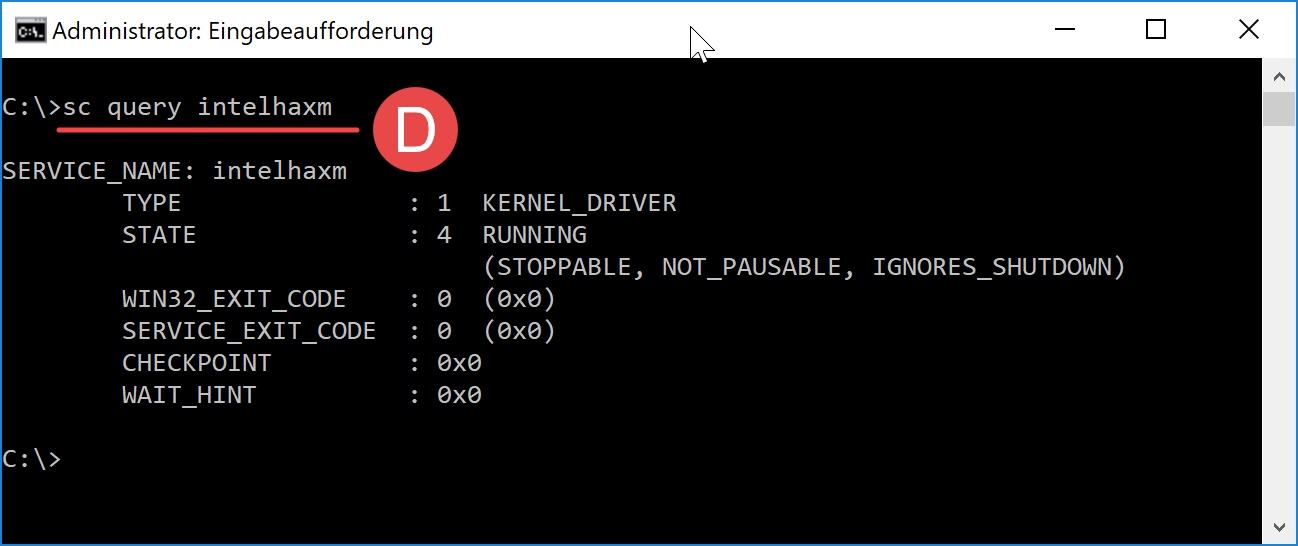1298x546 pixels.
Task: Click the red circle D annotation marker
Action: [x=415, y=129]
